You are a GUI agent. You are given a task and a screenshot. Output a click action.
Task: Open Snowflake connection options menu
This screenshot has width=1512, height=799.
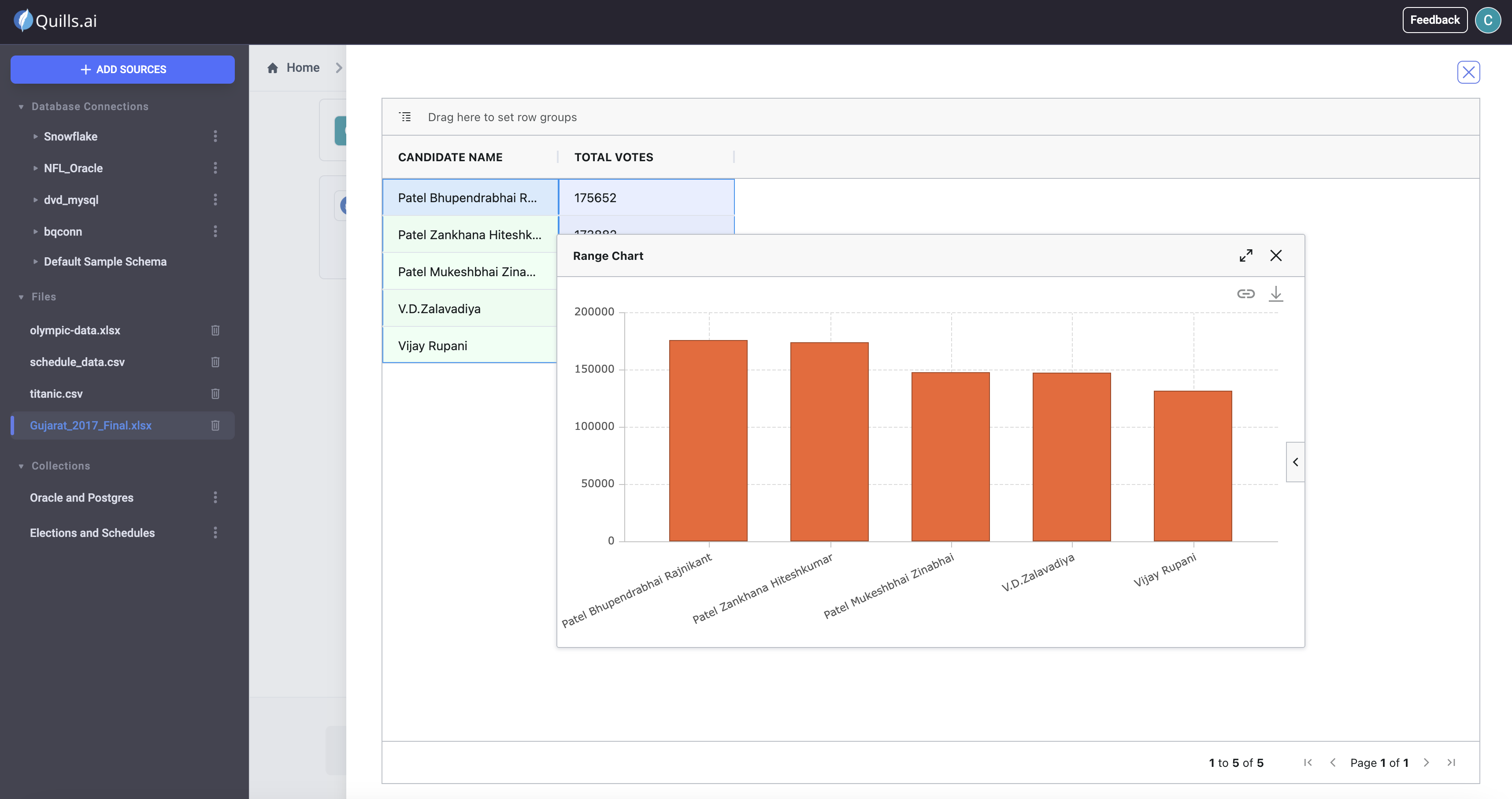pos(215,136)
